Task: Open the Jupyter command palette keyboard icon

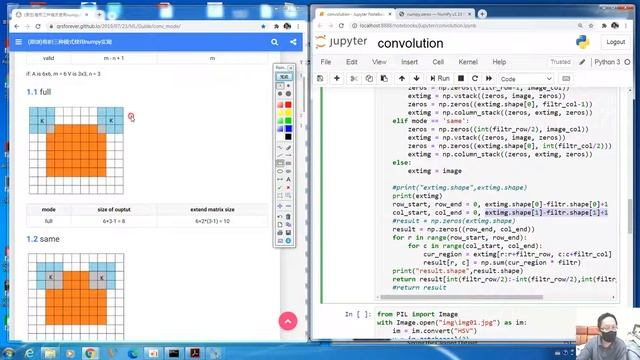Action: (566, 78)
